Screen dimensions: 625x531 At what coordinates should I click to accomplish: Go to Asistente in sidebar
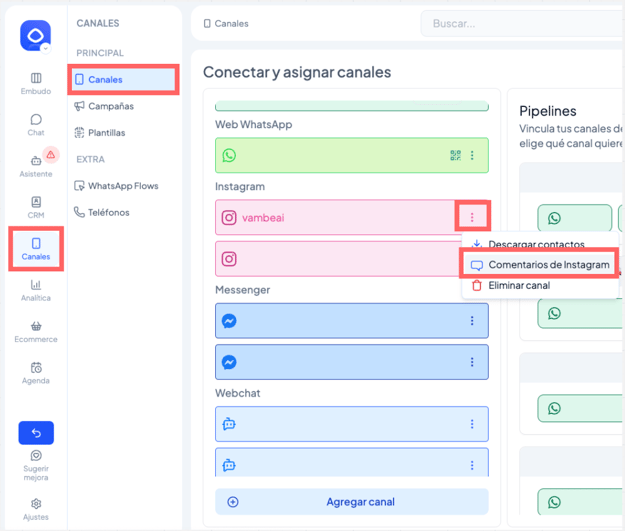click(36, 165)
